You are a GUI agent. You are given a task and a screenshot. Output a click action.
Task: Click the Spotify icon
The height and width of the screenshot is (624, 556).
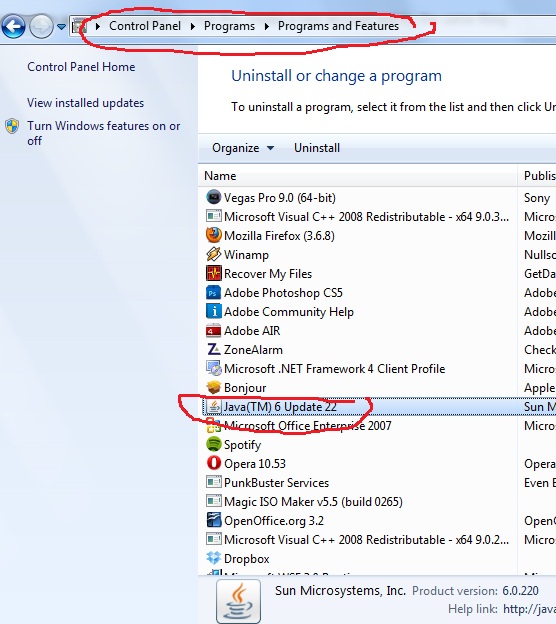coord(214,444)
